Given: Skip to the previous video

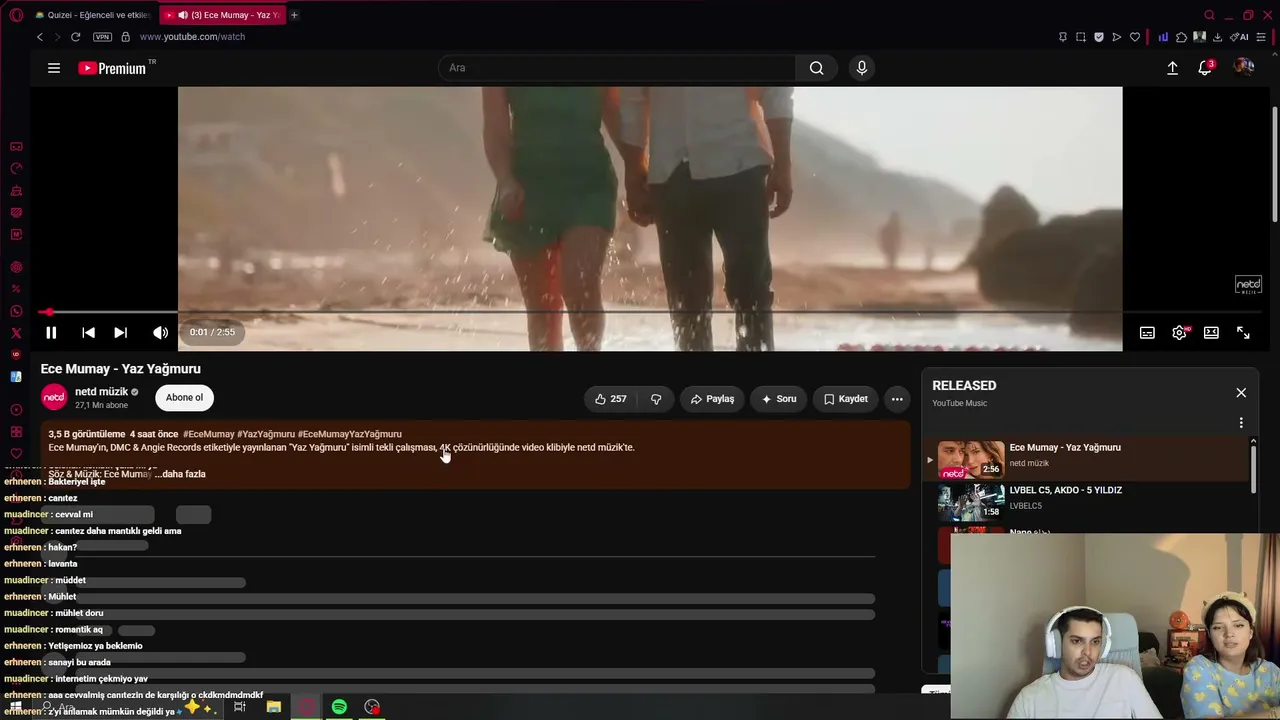Looking at the screenshot, I should [88, 333].
